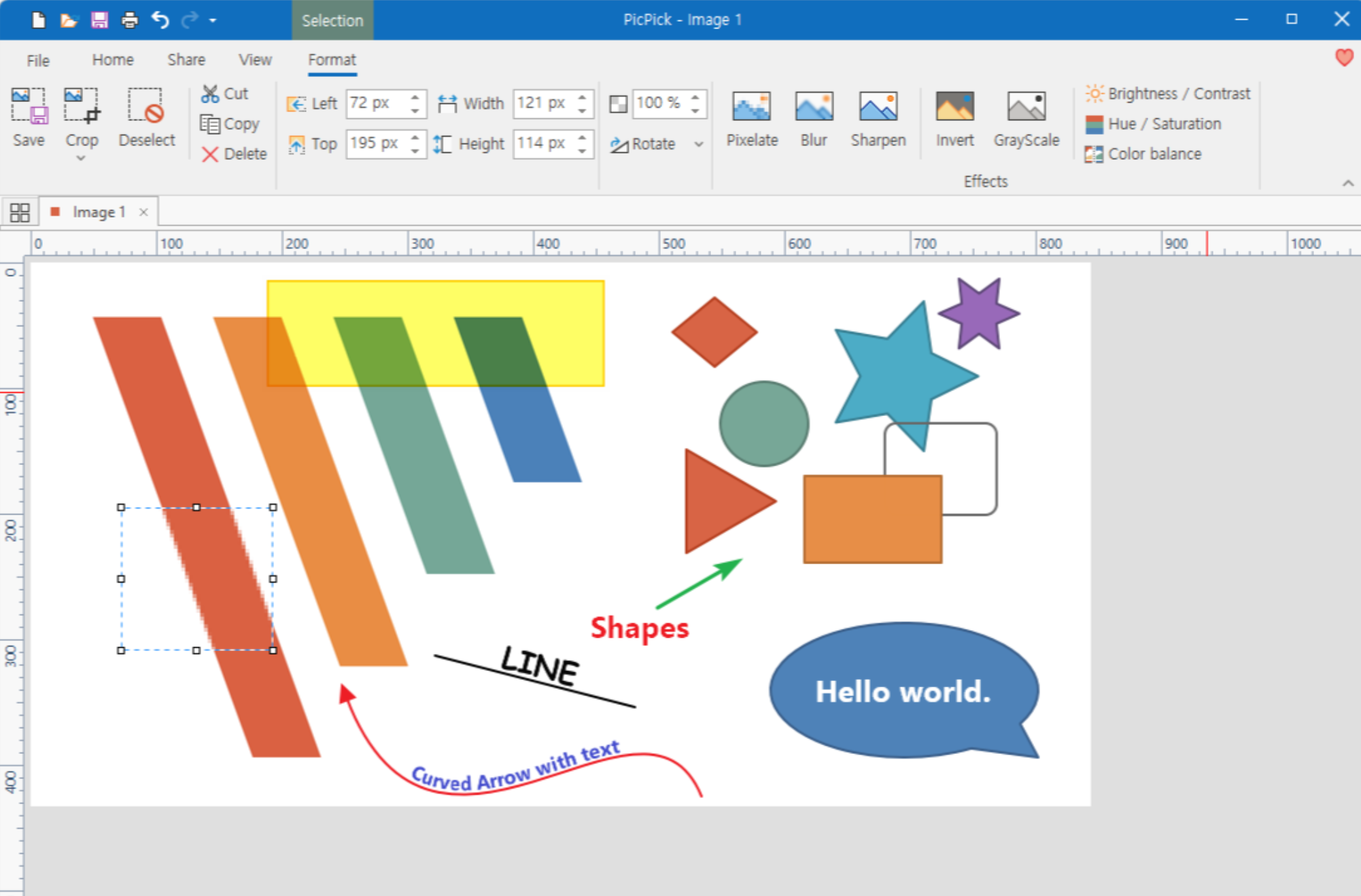Click the Left position input field
Screen dimensions: 1361x896
[375, 103]
